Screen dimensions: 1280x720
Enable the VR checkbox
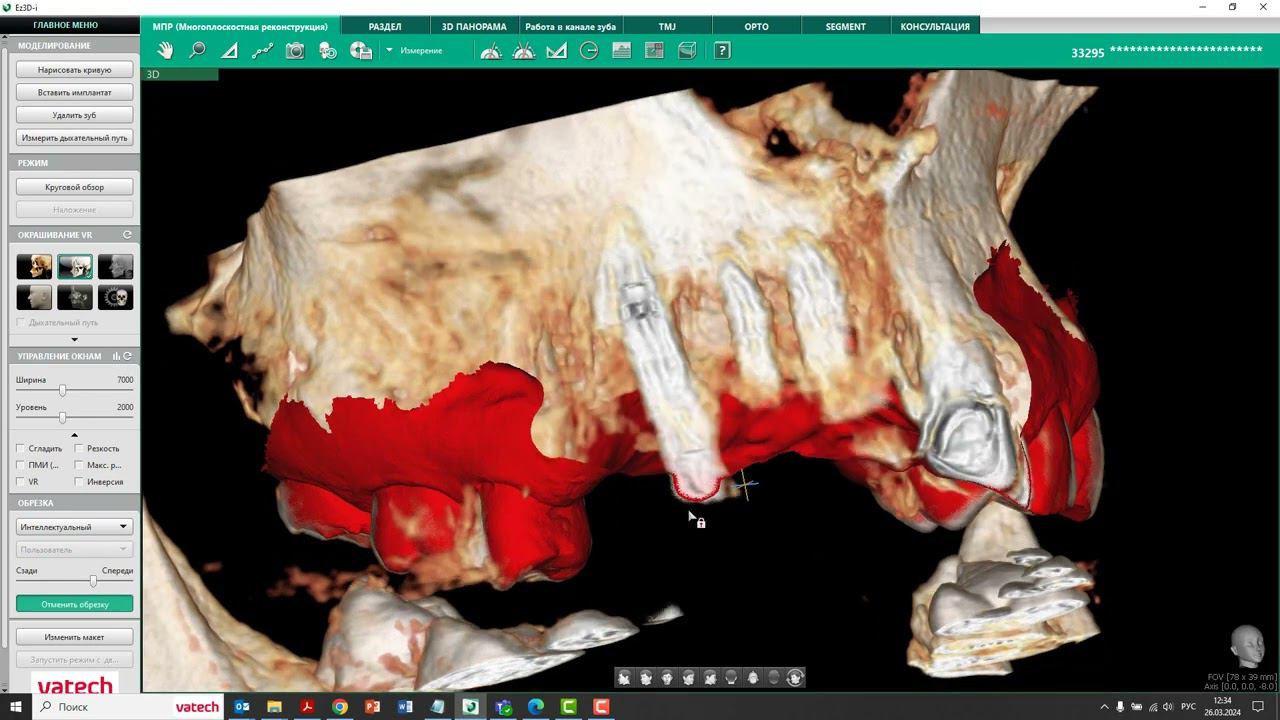(21, 482)
